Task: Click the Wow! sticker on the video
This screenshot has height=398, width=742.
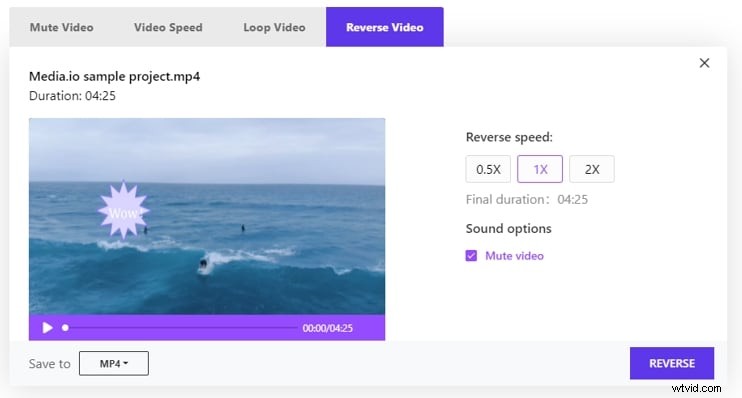Action: tap(124, 210)
